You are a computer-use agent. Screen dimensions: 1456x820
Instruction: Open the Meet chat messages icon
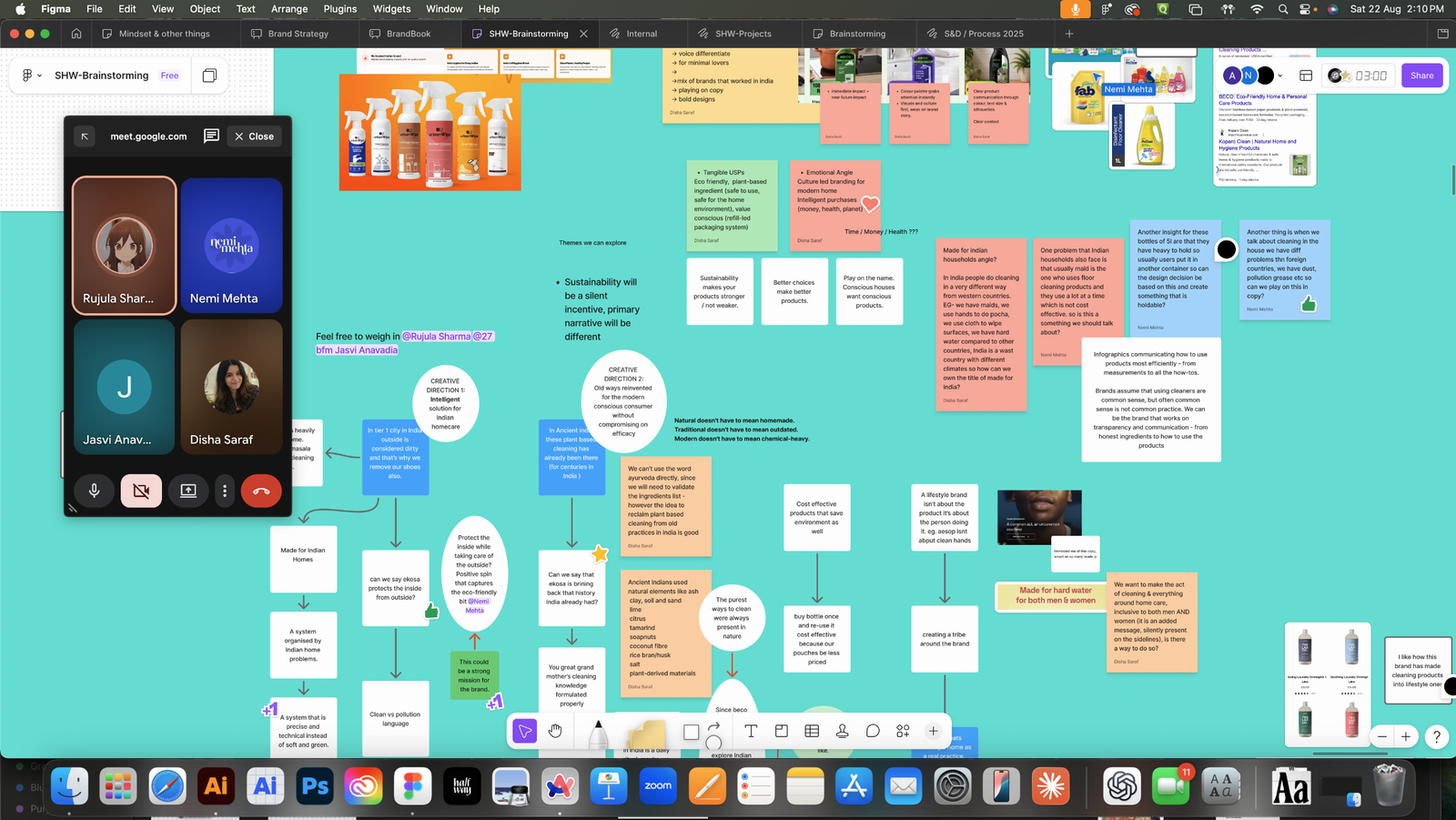(211, 136)
